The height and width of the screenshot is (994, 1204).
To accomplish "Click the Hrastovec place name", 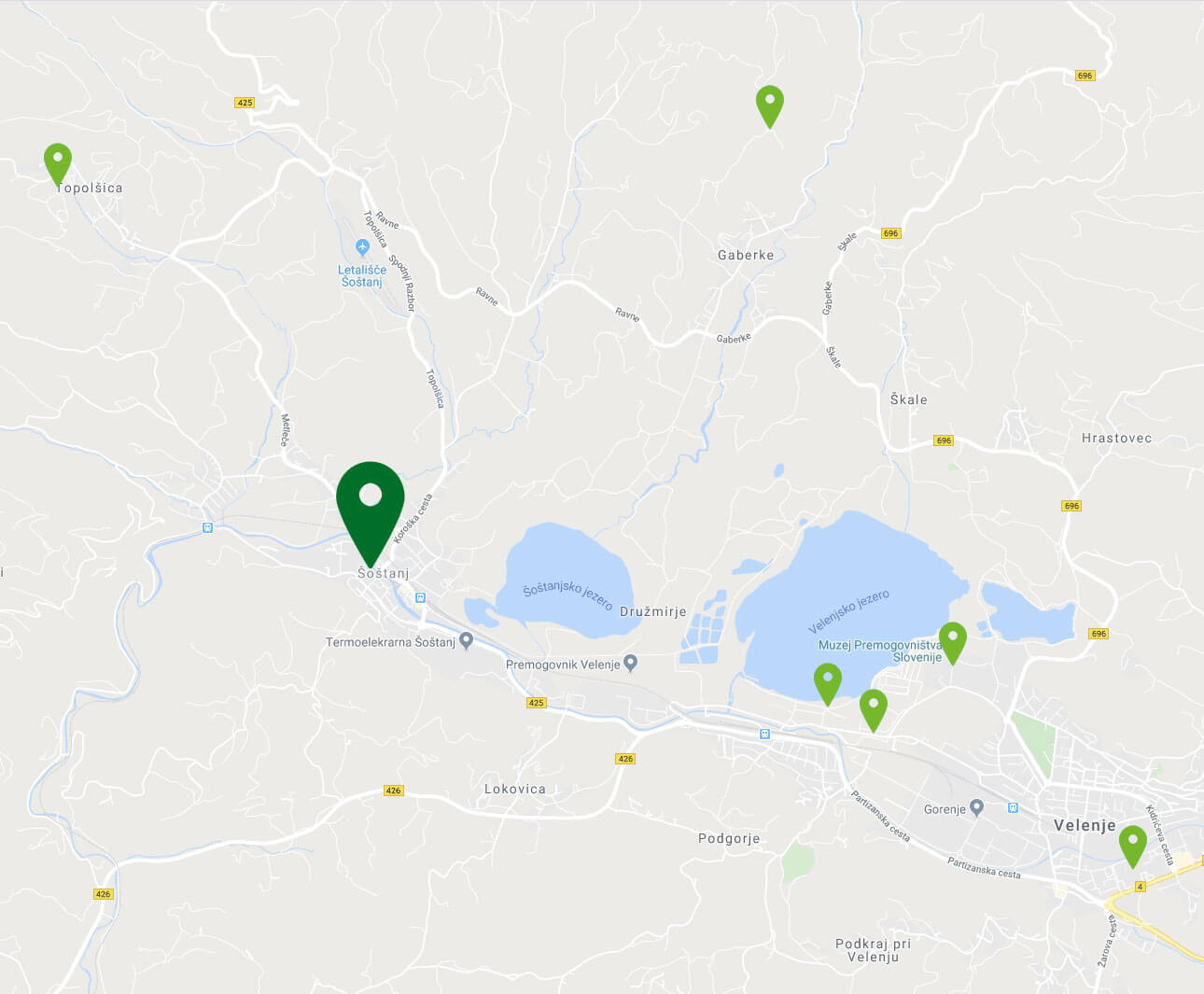I will pos(1117,438).
